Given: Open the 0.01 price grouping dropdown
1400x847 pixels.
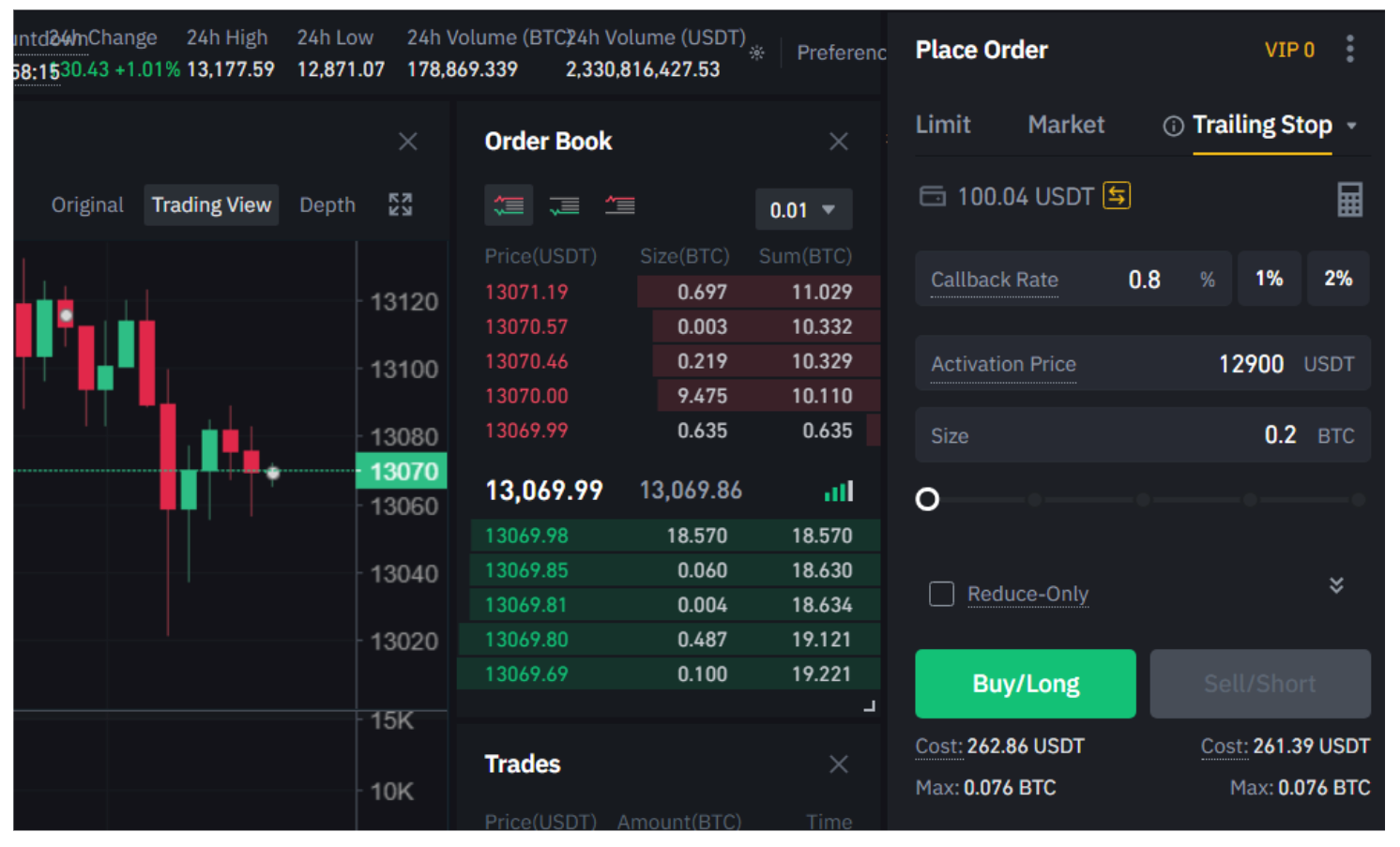Looking at the screenshot, I should pyautogui.click(x=803, y=209).
